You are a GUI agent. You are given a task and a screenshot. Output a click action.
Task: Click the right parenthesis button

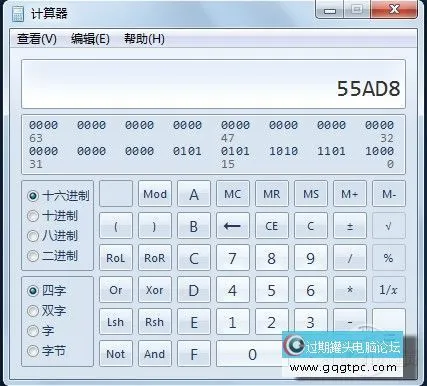click(x=155, y=226)
